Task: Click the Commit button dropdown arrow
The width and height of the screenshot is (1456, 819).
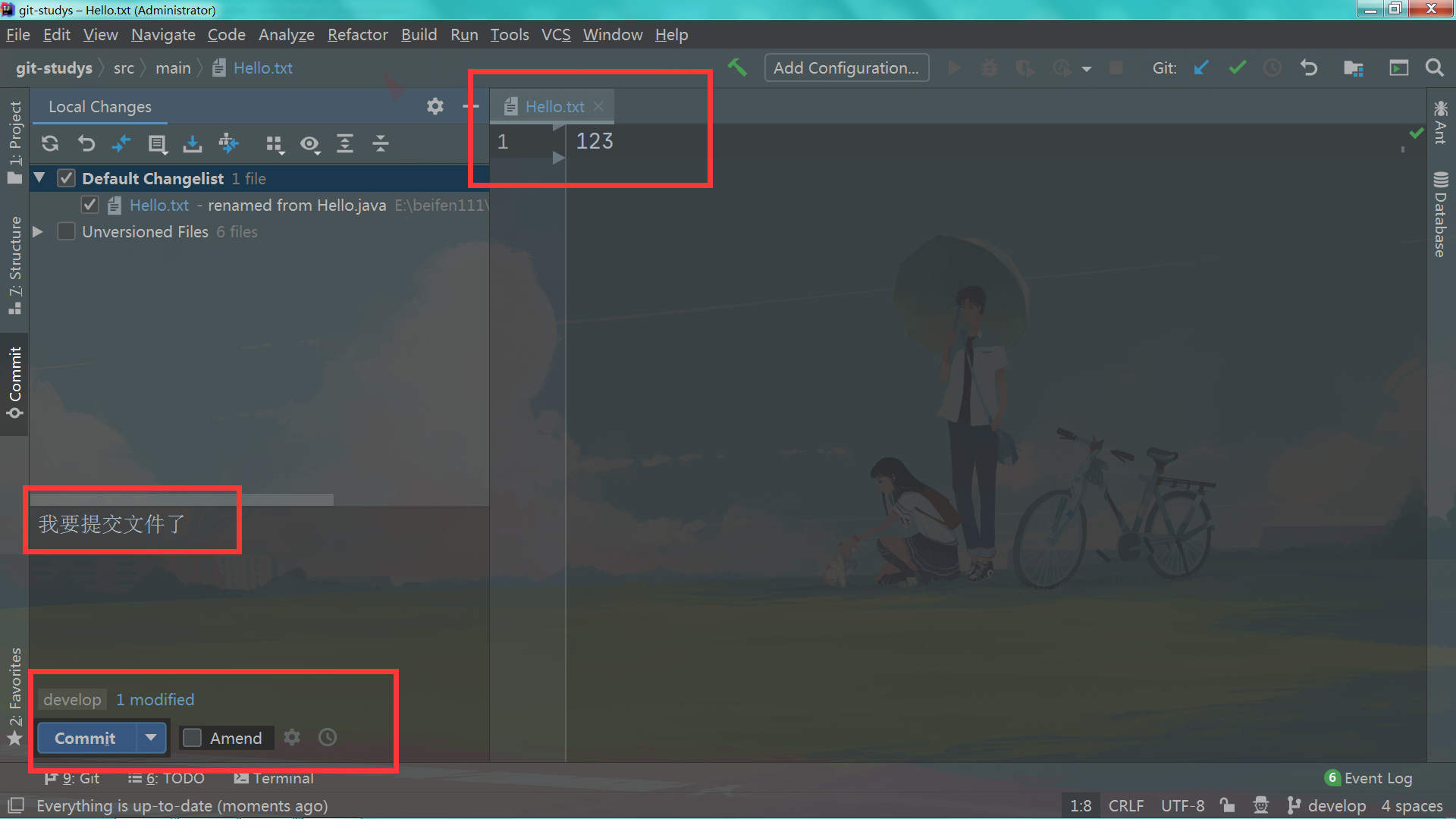Action: click(x=150, y=738)
